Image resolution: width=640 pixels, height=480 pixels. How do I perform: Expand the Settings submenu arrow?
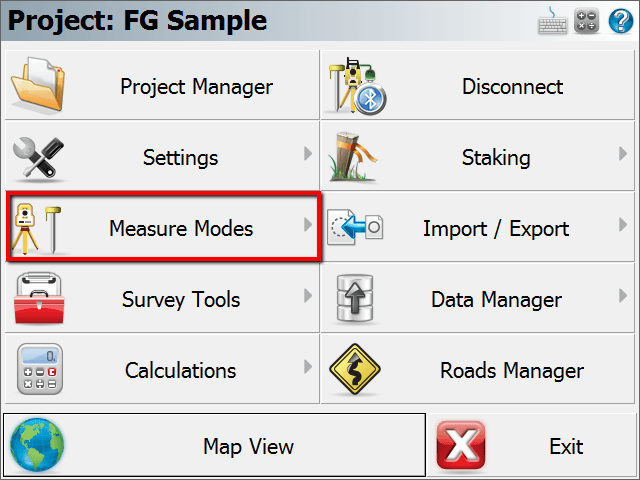tap(308, 154)
